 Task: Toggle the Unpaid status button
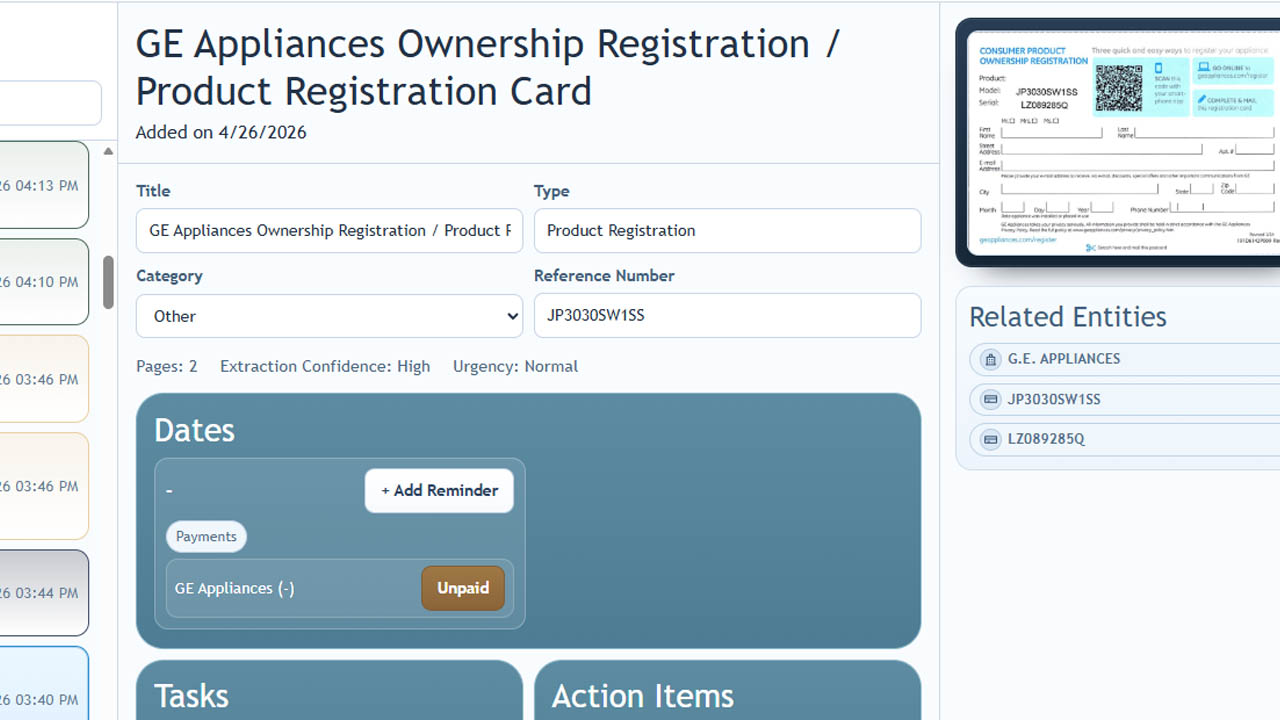point(463,588)
